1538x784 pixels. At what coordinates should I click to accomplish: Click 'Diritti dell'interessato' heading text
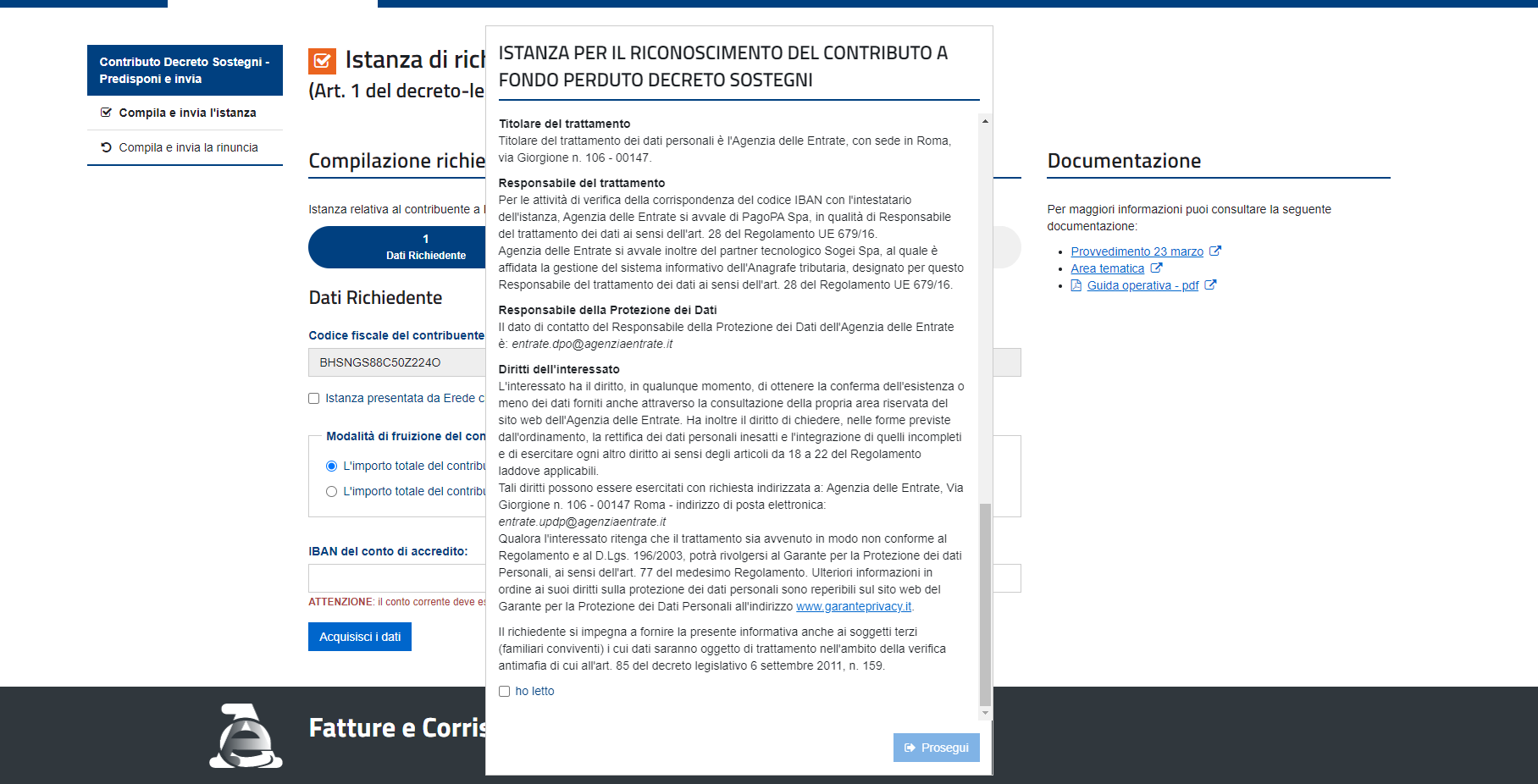coord(559,369)
